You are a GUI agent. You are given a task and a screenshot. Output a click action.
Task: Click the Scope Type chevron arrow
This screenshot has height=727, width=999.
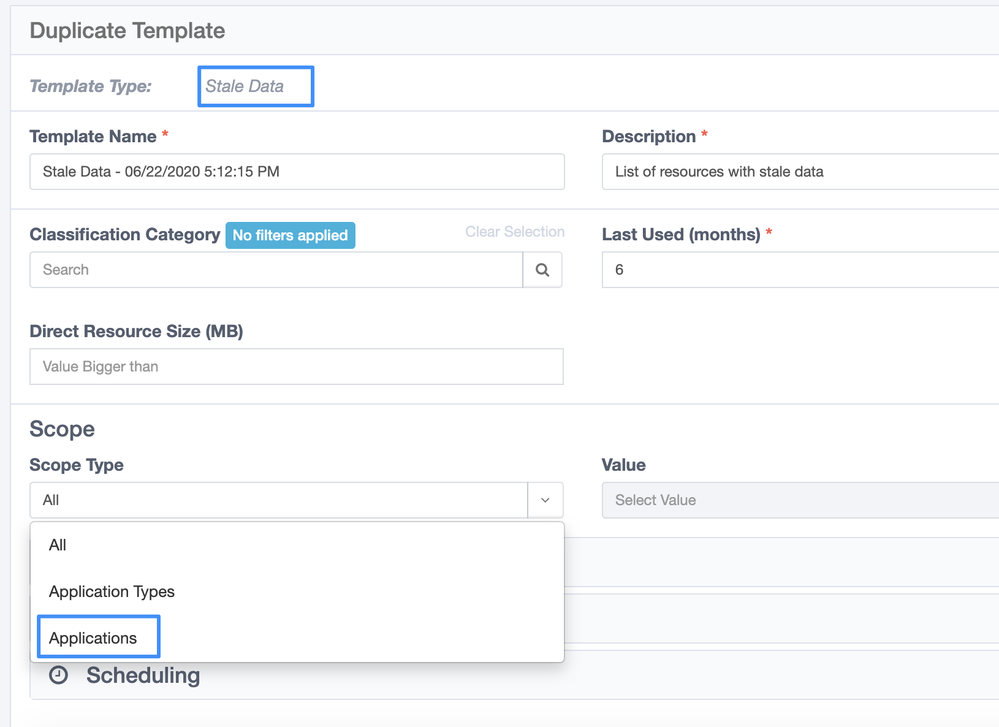[545, 500]
